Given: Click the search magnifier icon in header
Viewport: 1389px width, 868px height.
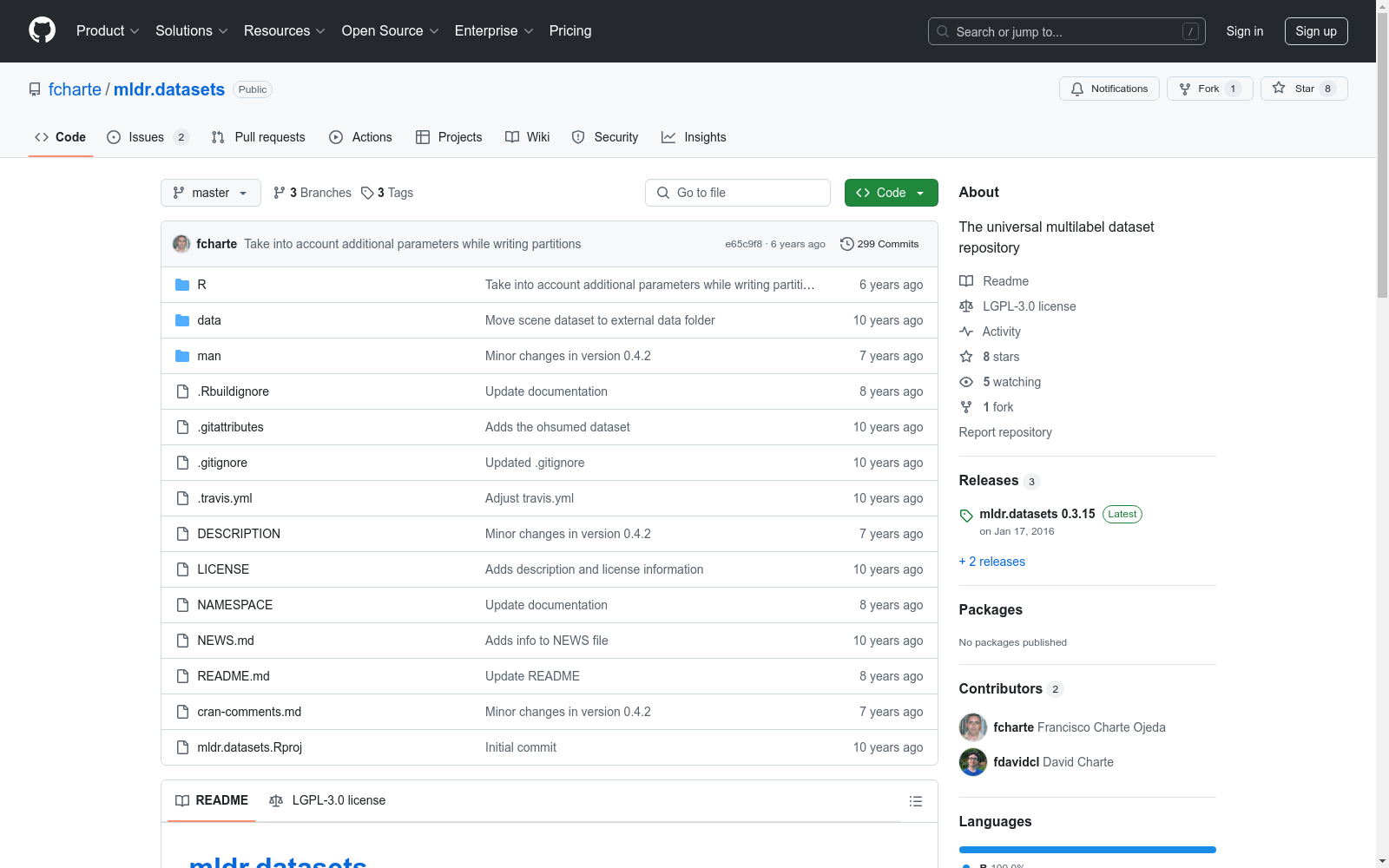Looking at the screenshot, I should click(943, 31).
